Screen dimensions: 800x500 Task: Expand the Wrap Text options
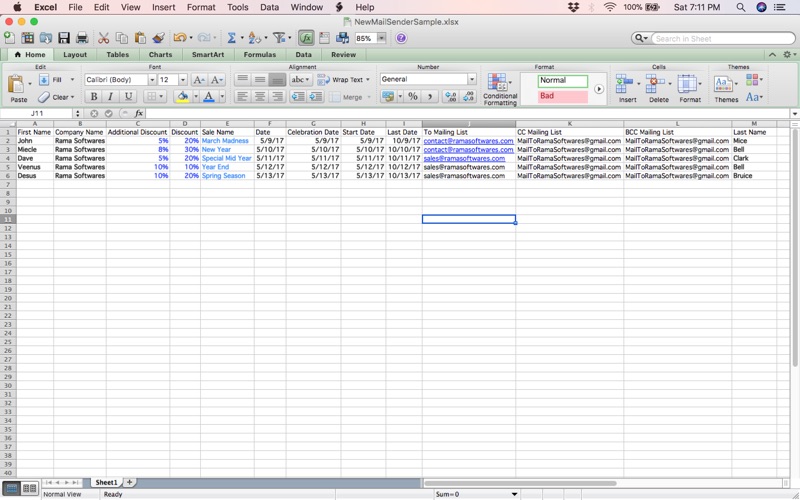(368, 80)
